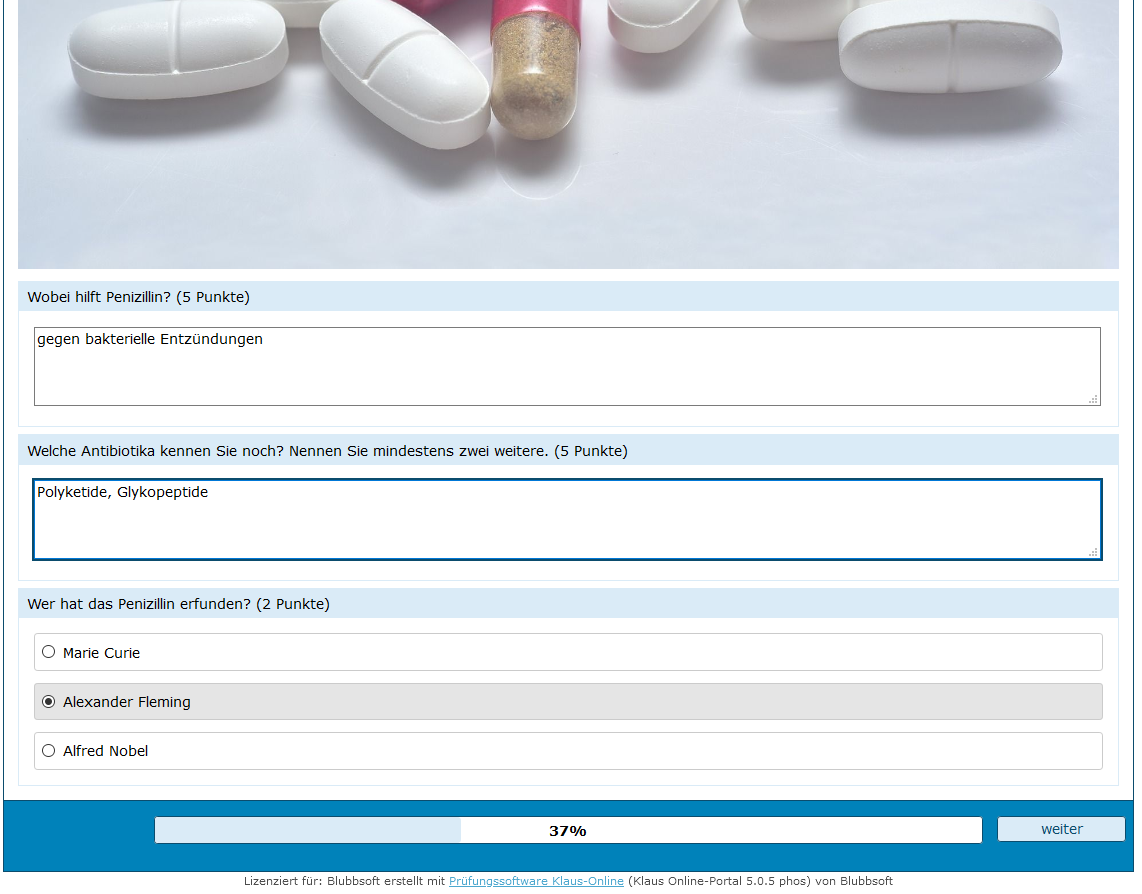
Task: Click into the 'Polyketide, Glykopeptide' answer box
Action: 566,520
